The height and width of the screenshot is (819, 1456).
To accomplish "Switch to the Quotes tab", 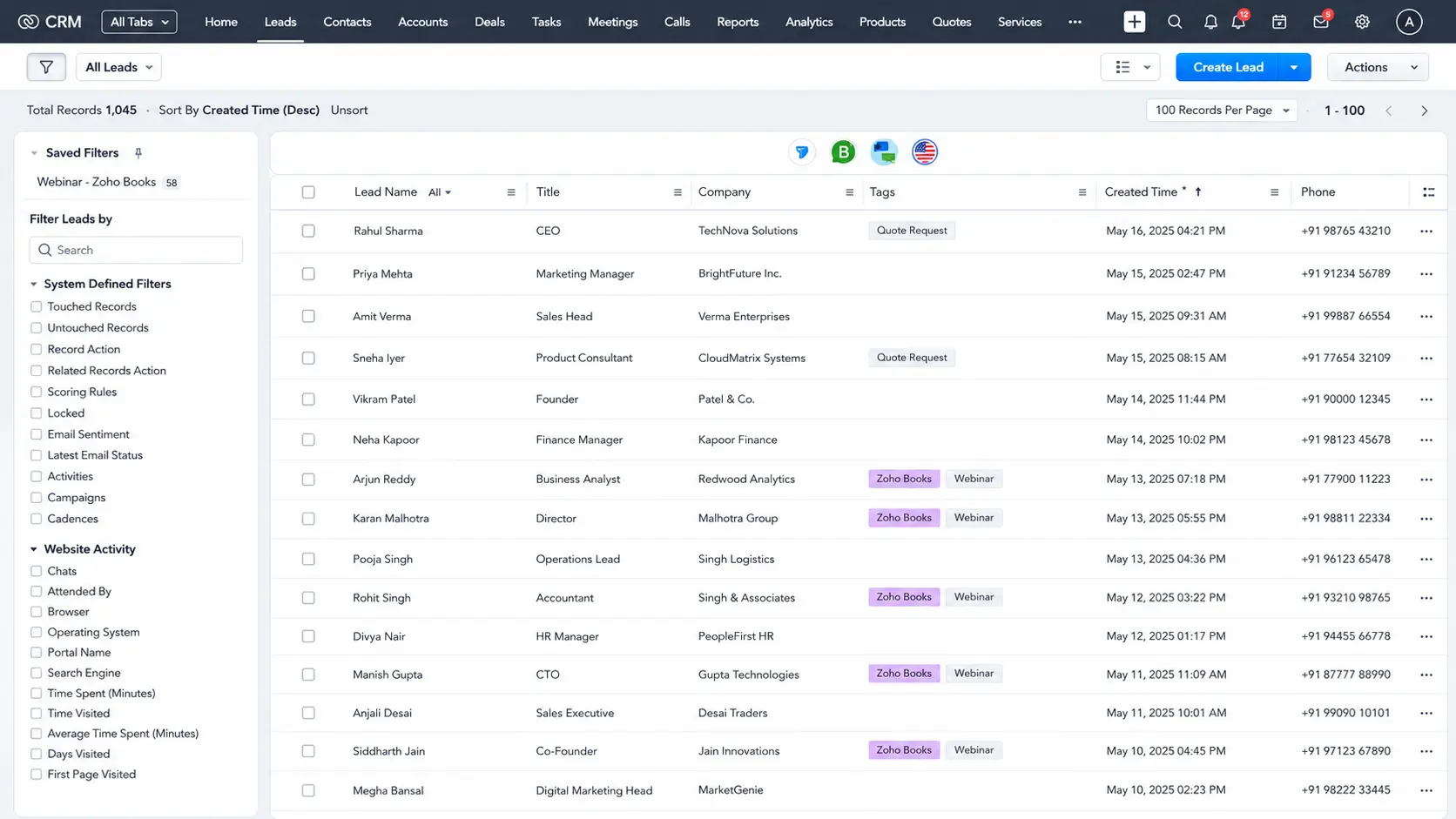I will [951, 22].
